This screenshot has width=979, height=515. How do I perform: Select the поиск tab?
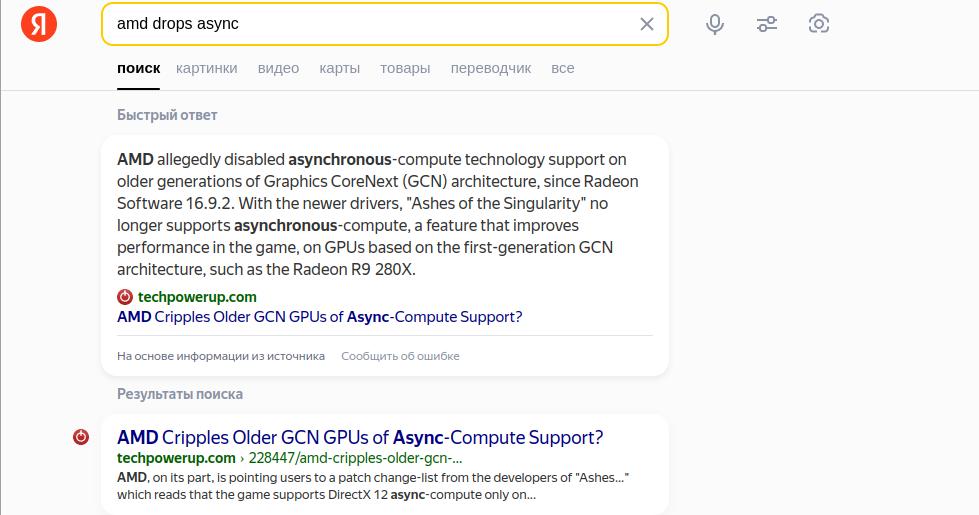click(138, 68)
